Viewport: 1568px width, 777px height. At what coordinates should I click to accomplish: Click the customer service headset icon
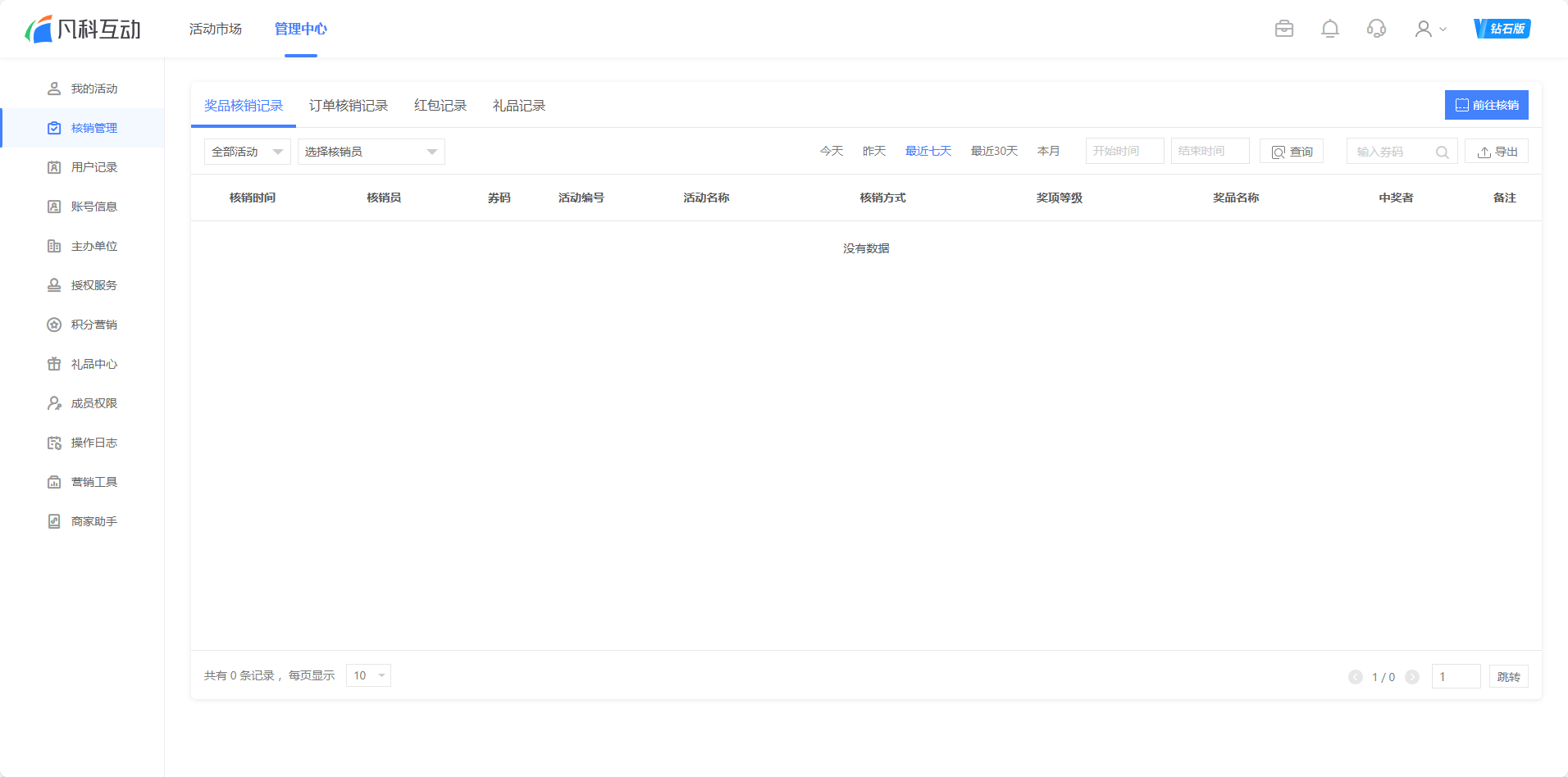tap(1376, 29)
